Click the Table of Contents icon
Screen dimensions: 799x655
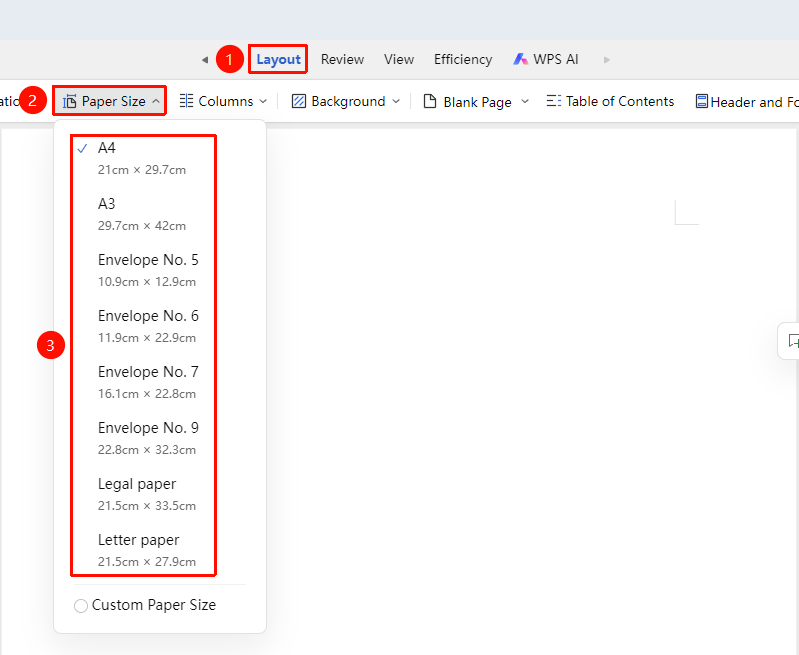(554, 101)
